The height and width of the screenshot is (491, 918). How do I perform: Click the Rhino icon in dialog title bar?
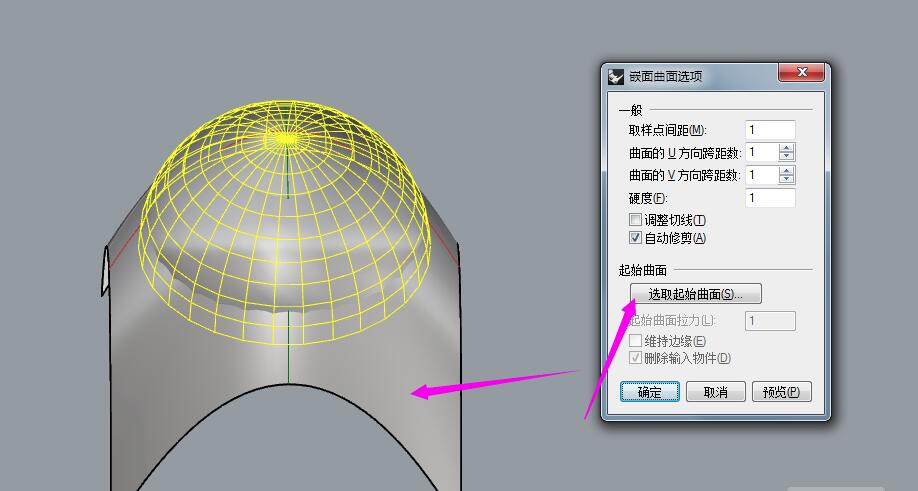(615, 77)
